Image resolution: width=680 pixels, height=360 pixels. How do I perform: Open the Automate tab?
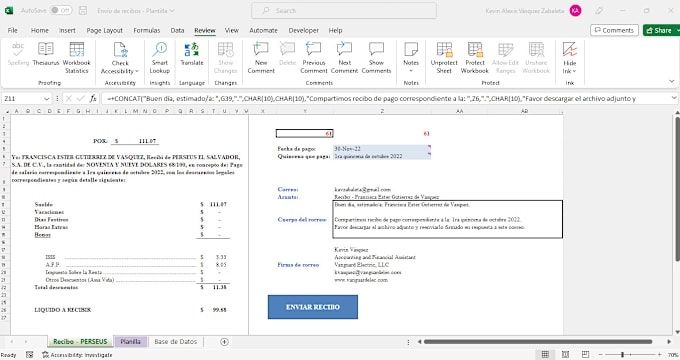tap(263, 30)
